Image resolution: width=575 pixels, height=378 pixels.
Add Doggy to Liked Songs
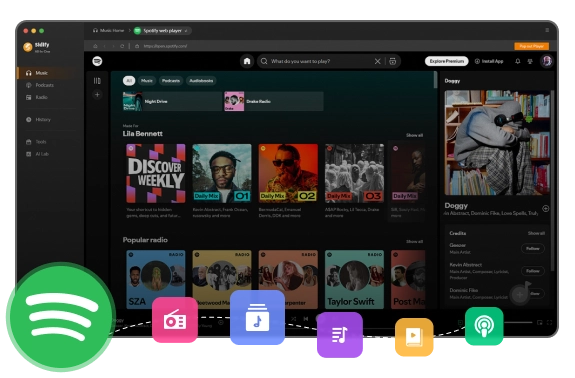point(546,209)
